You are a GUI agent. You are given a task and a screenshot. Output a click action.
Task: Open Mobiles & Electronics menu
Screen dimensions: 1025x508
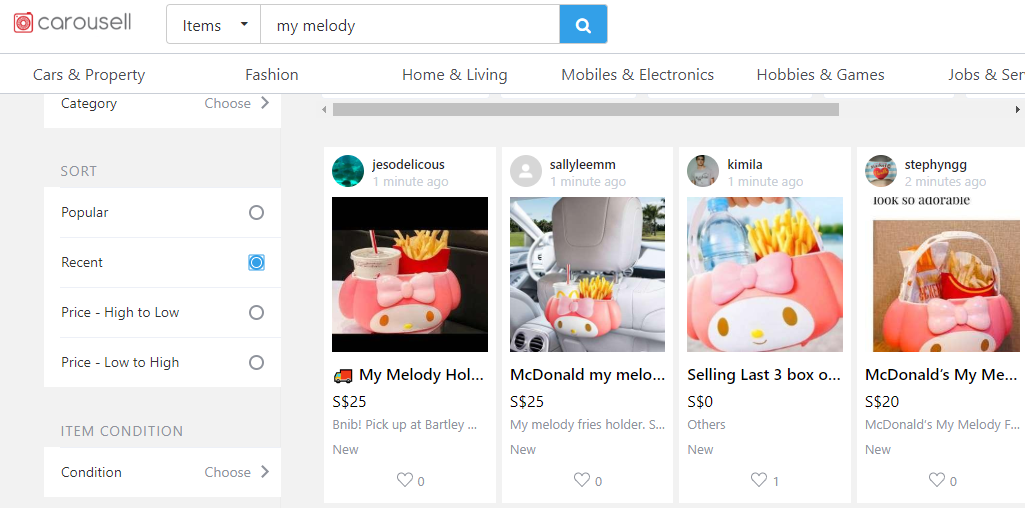pyautogui.click(x=637, y=75)
